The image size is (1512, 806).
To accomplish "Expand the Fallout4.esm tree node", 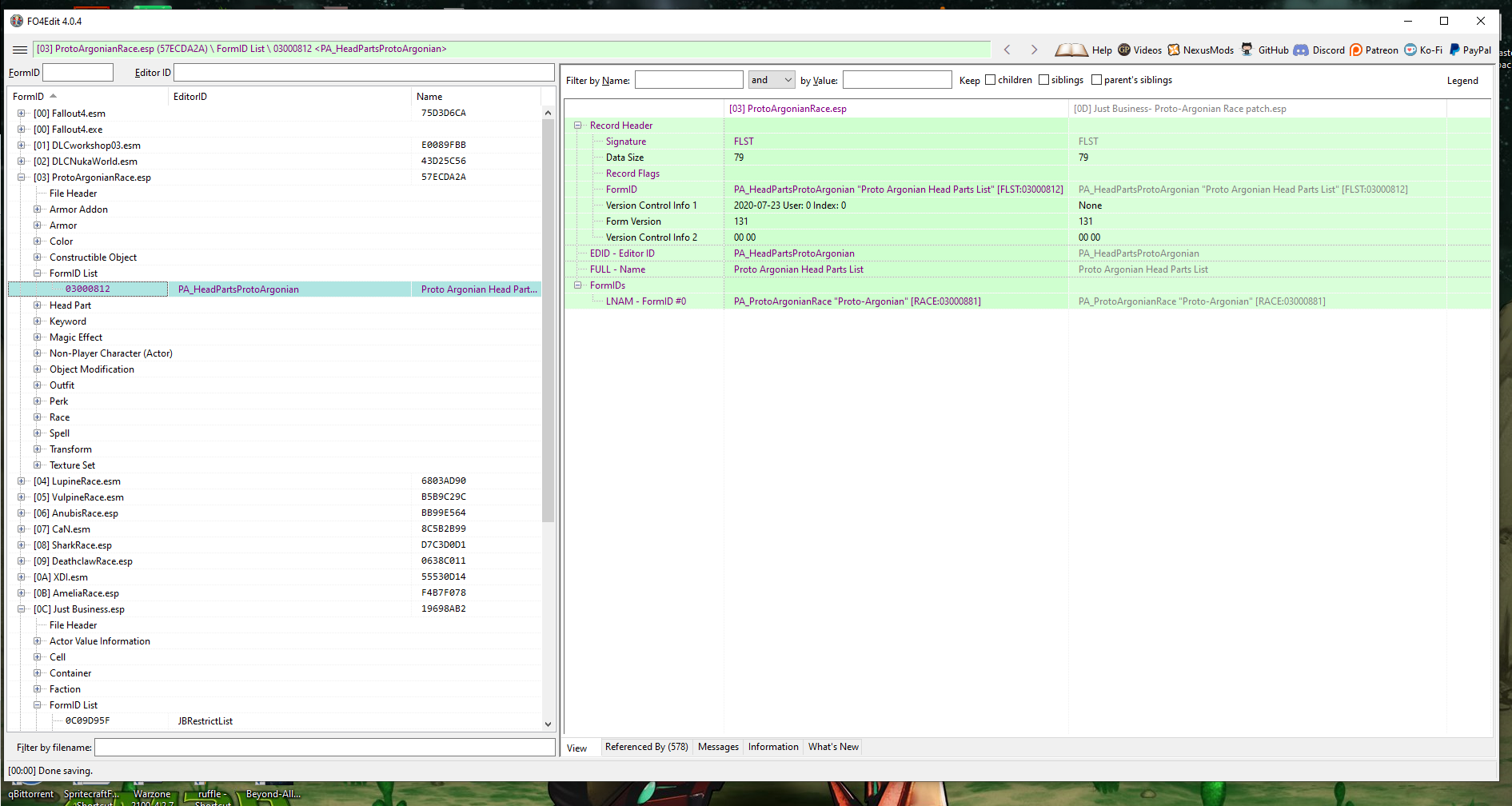I will click(22, 114).
